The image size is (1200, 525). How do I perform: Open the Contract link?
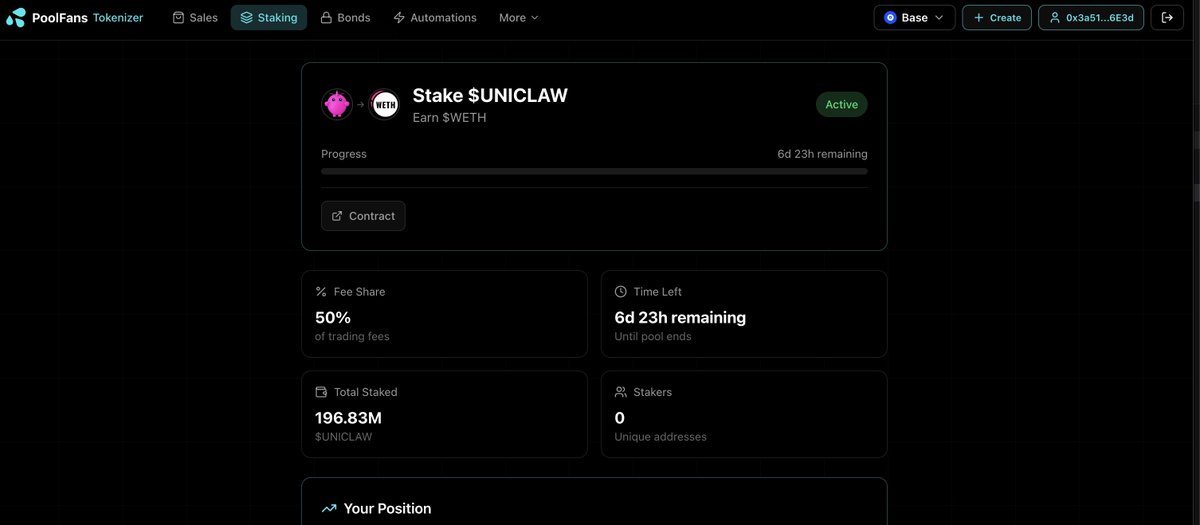pos(363,216)
